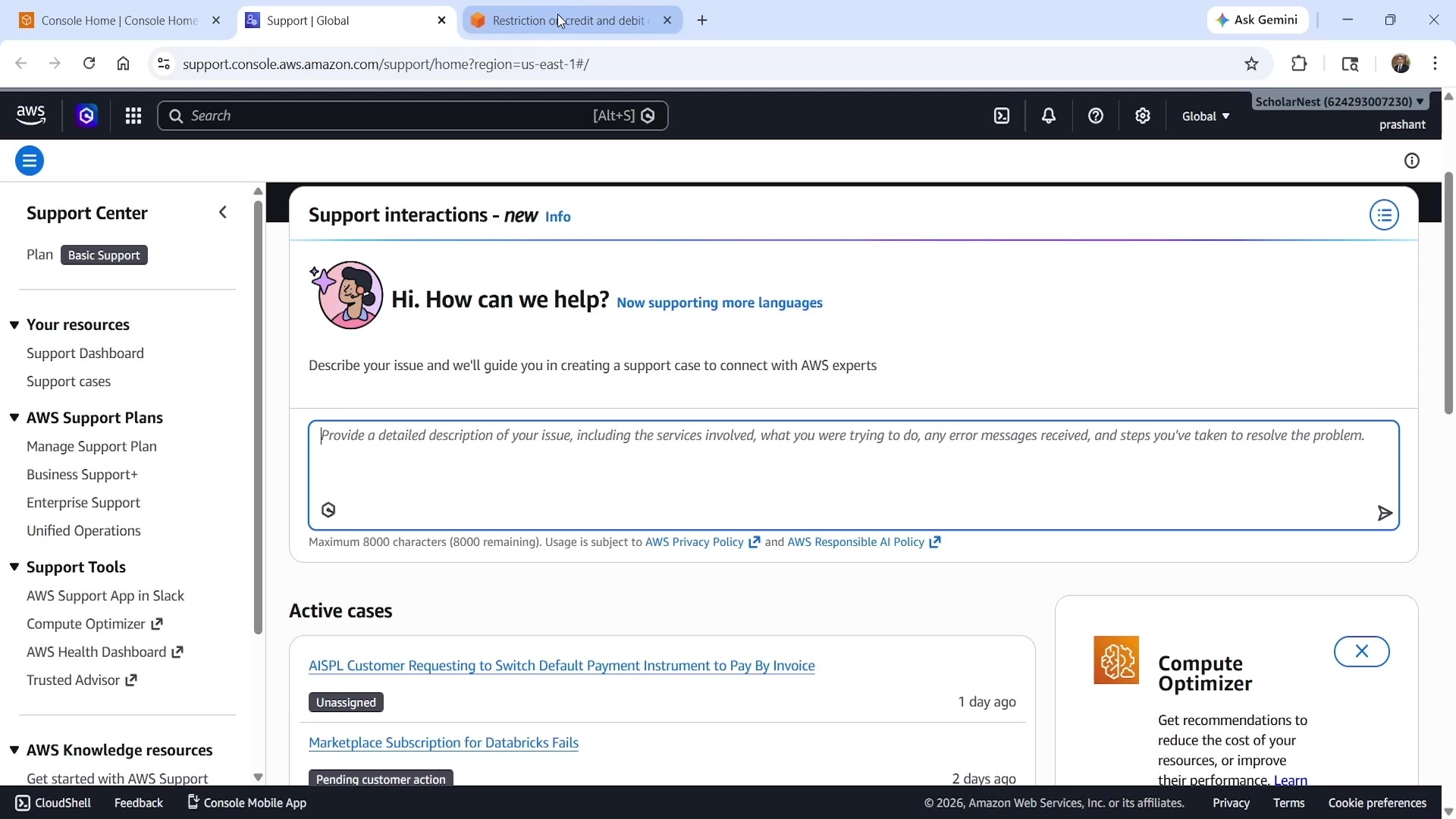This screenshot has width=1456, height=819.
Task: Click the Info link beside Support interactions
Action: click(557, 217)
